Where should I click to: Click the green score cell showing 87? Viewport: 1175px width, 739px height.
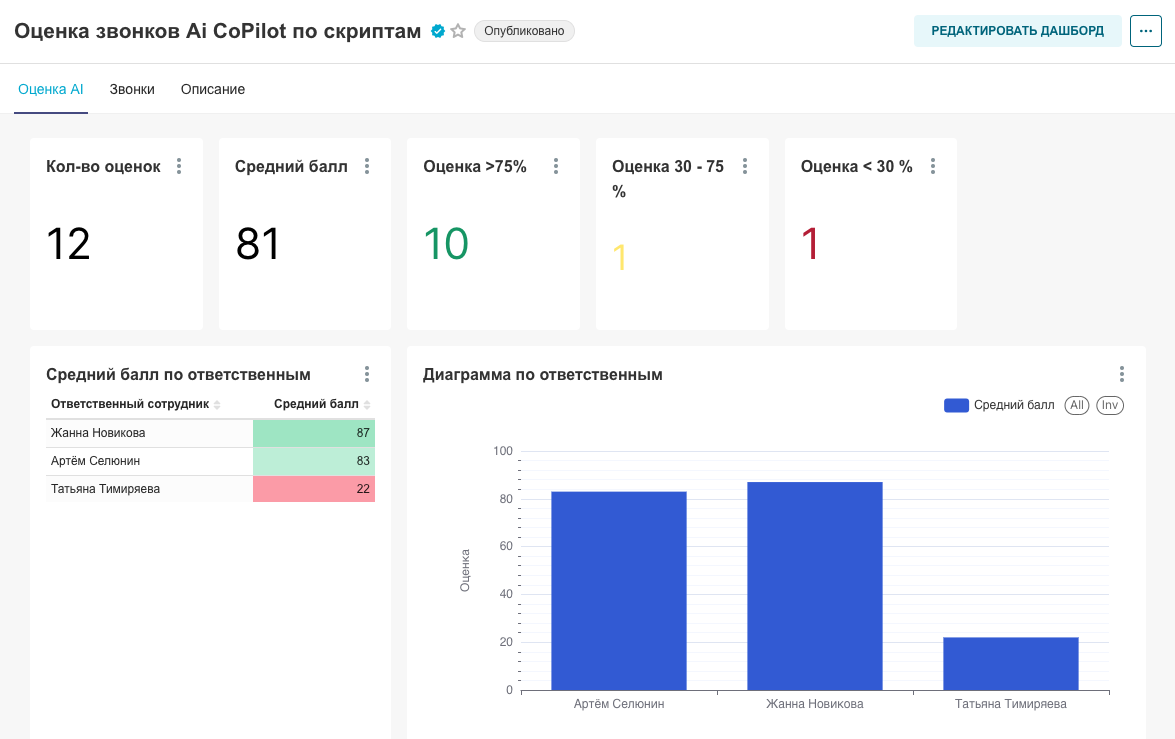(x=314, y=432)
